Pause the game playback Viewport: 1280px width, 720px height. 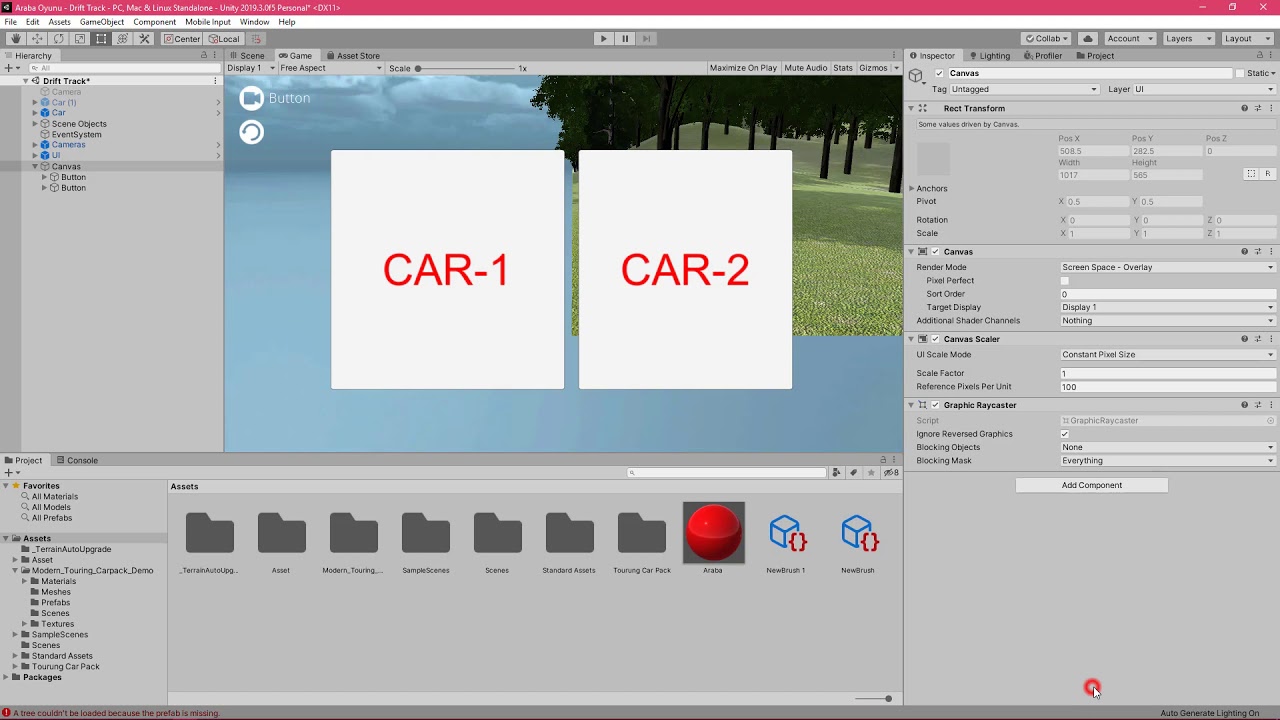[x=625, y=39]
